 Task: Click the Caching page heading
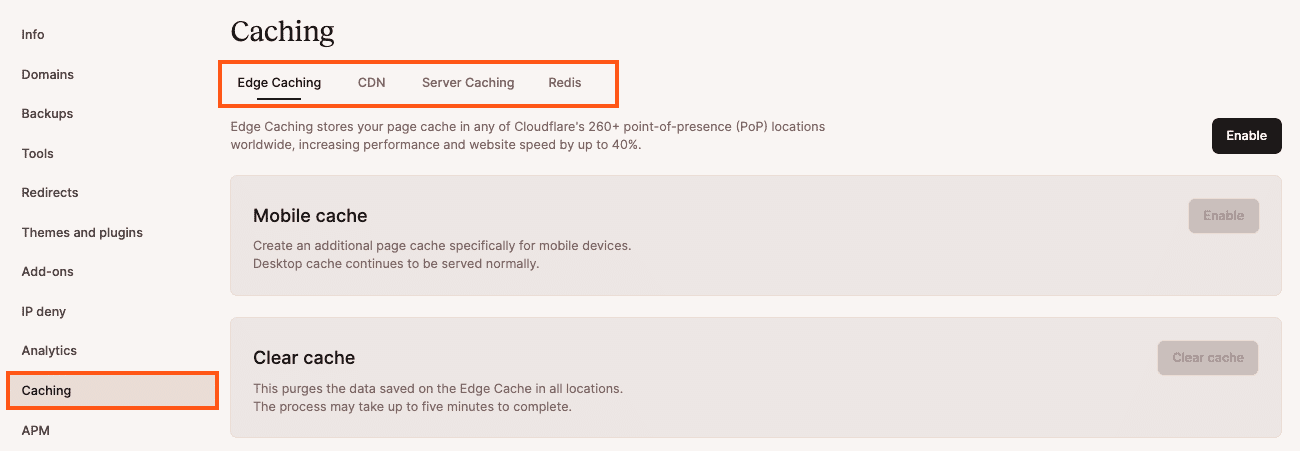(x=283, y=32)
